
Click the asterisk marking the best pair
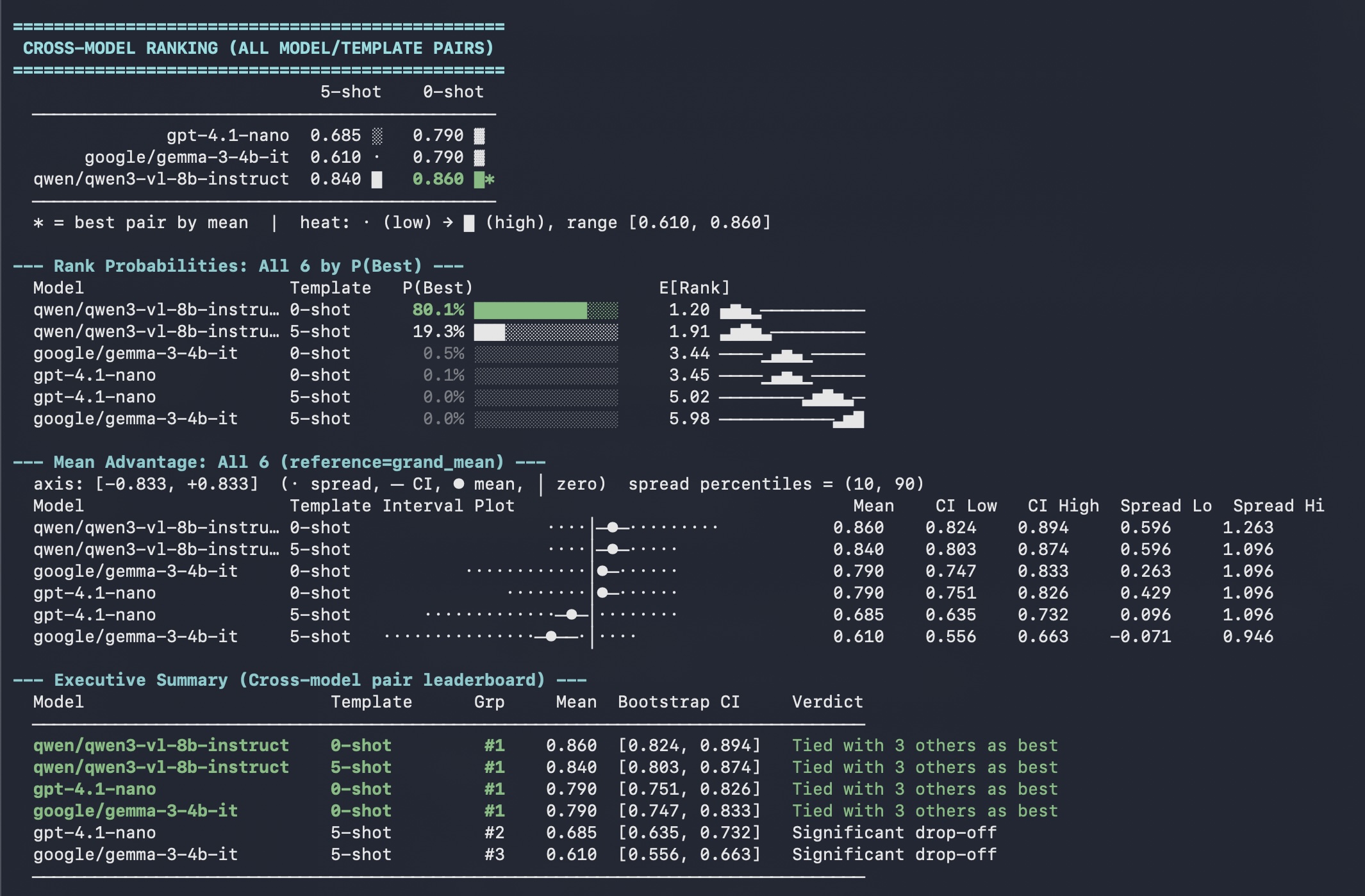[490, 180]
